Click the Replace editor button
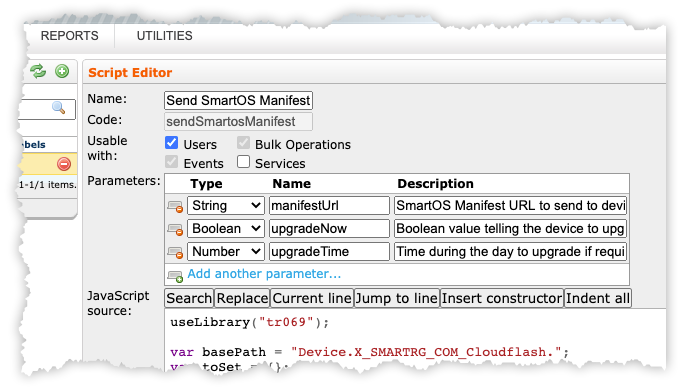Viewport: 679px width, 390px height. 242,298
